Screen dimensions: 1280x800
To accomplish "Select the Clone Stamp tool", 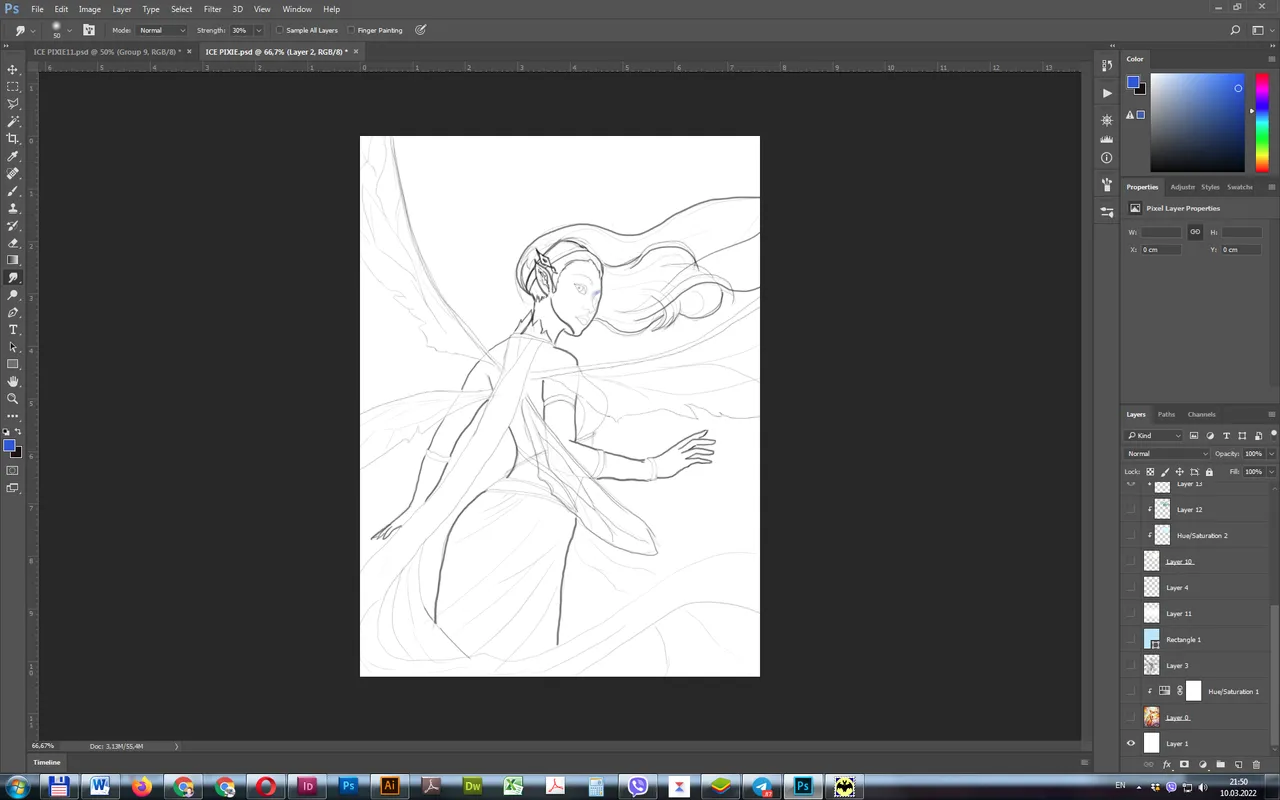I will click(x=13, y=208).
